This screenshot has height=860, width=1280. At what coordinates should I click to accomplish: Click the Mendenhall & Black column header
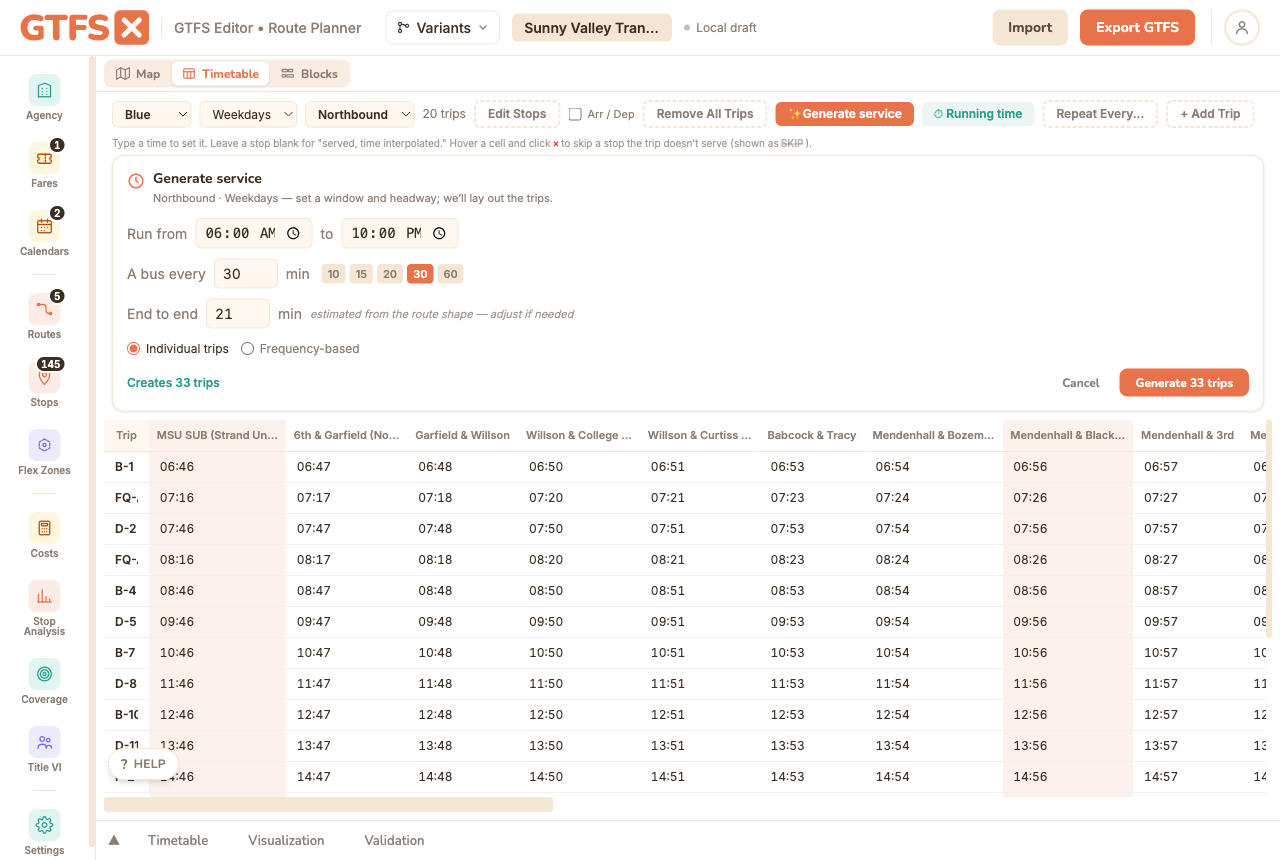[1068, 435]
